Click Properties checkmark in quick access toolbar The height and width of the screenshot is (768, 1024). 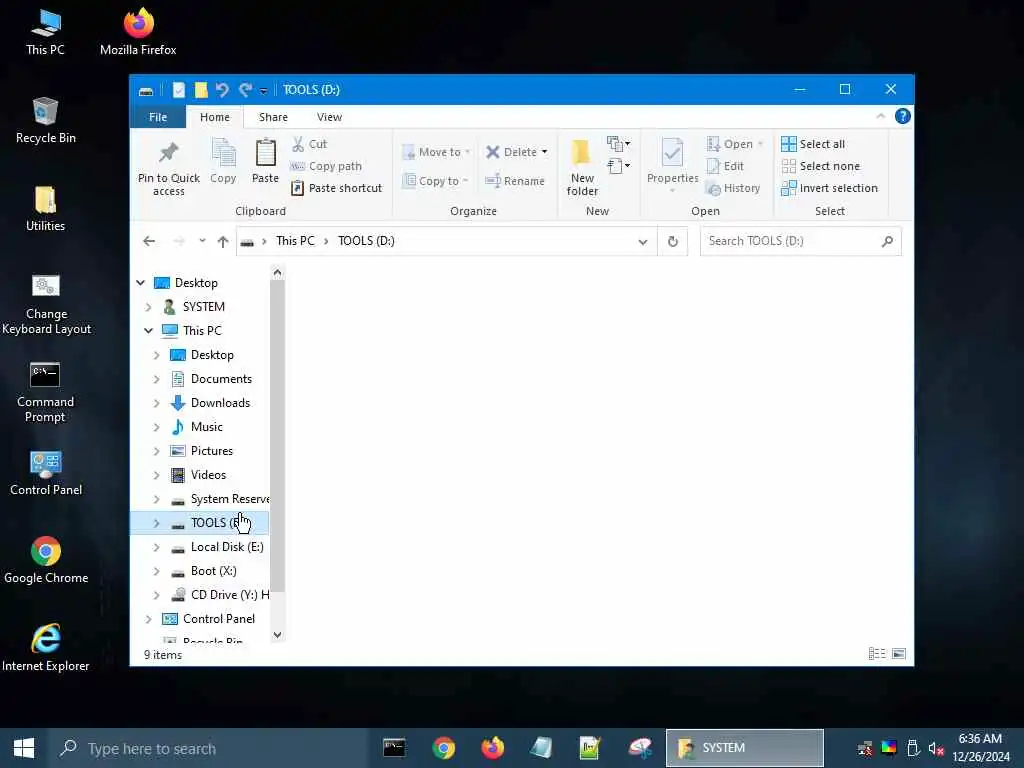(x=178, y=89)
